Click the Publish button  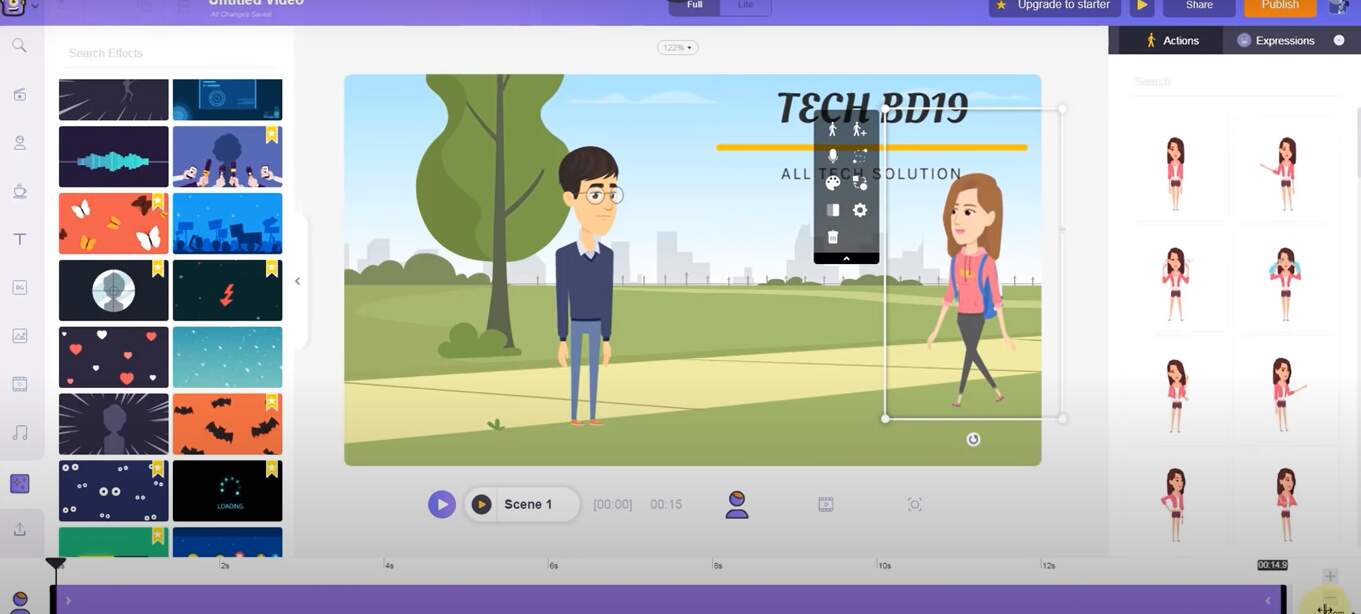click(1279, 6)
